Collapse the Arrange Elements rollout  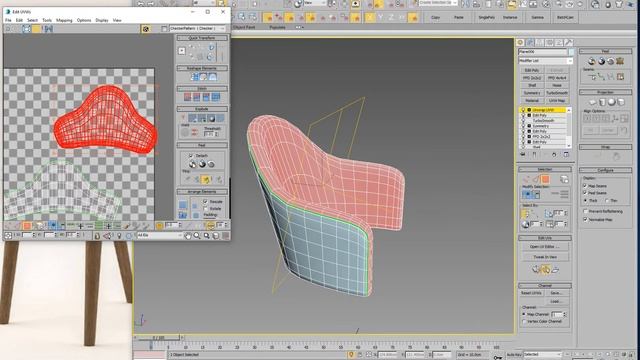point(202,191)
